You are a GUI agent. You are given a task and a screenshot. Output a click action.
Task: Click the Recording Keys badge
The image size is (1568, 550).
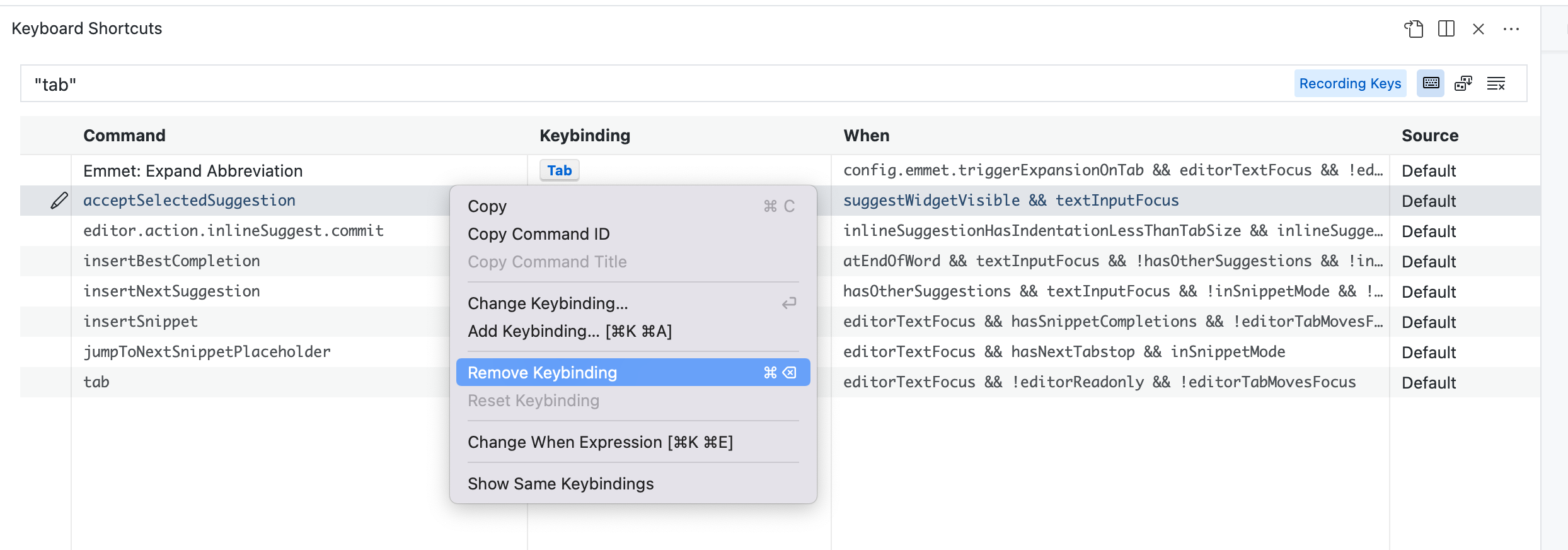[x=1350, y=83]
